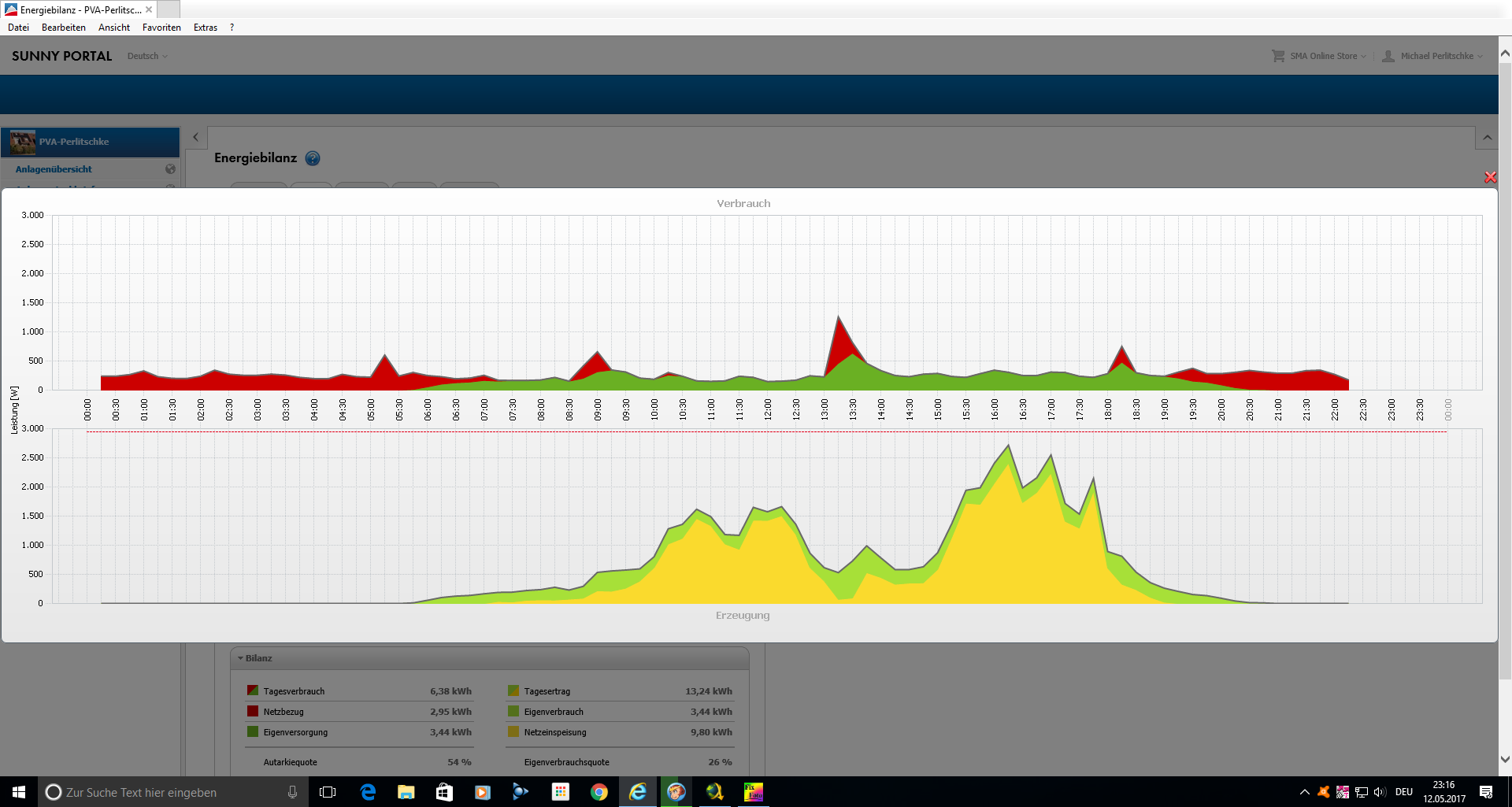Click the user profile icon beside Michael Perlitschke
The image size is (1512, 807).
pos(1388,56)
